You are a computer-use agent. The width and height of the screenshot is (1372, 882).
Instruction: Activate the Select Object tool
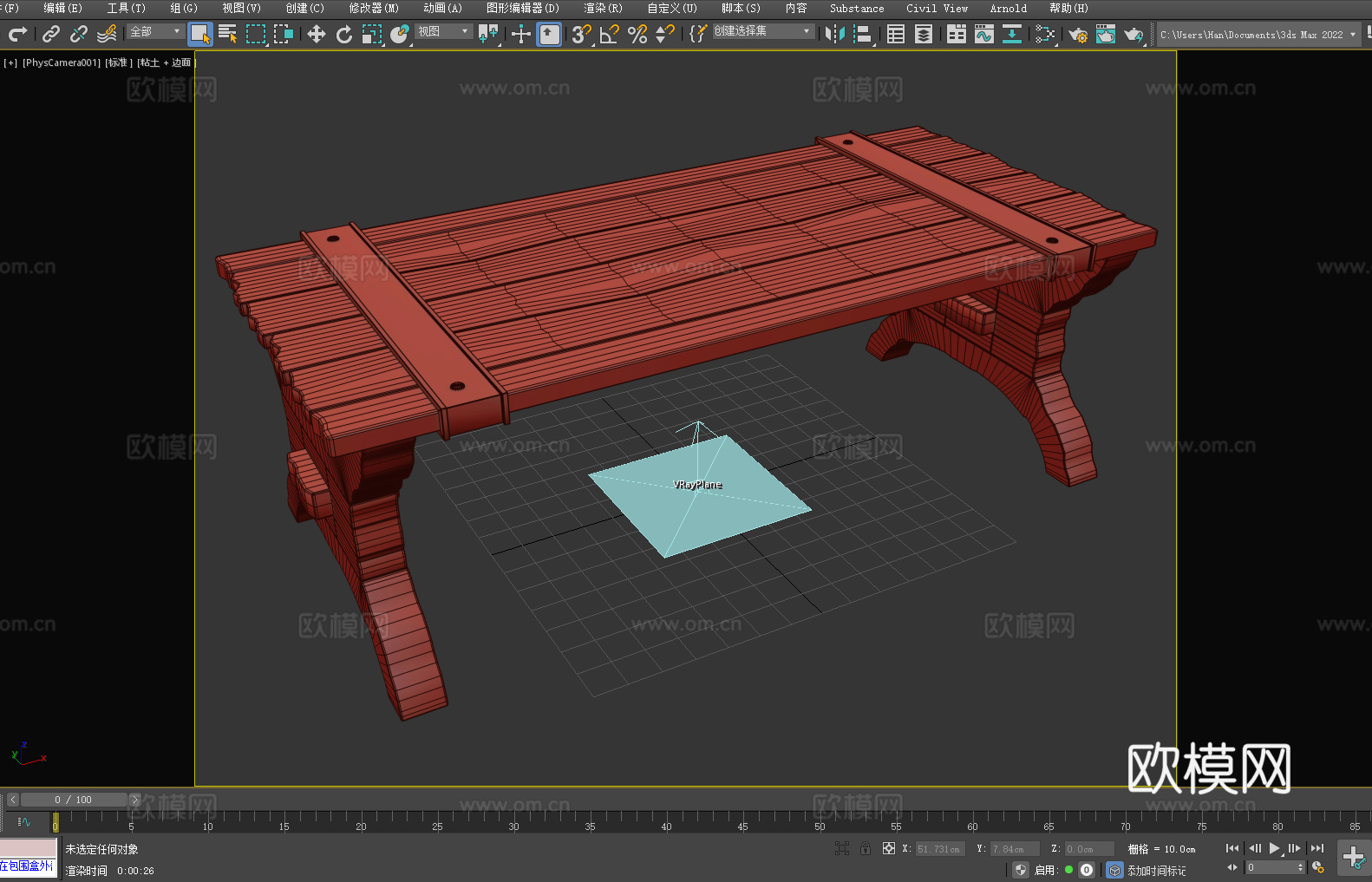[x=200, y=34]
